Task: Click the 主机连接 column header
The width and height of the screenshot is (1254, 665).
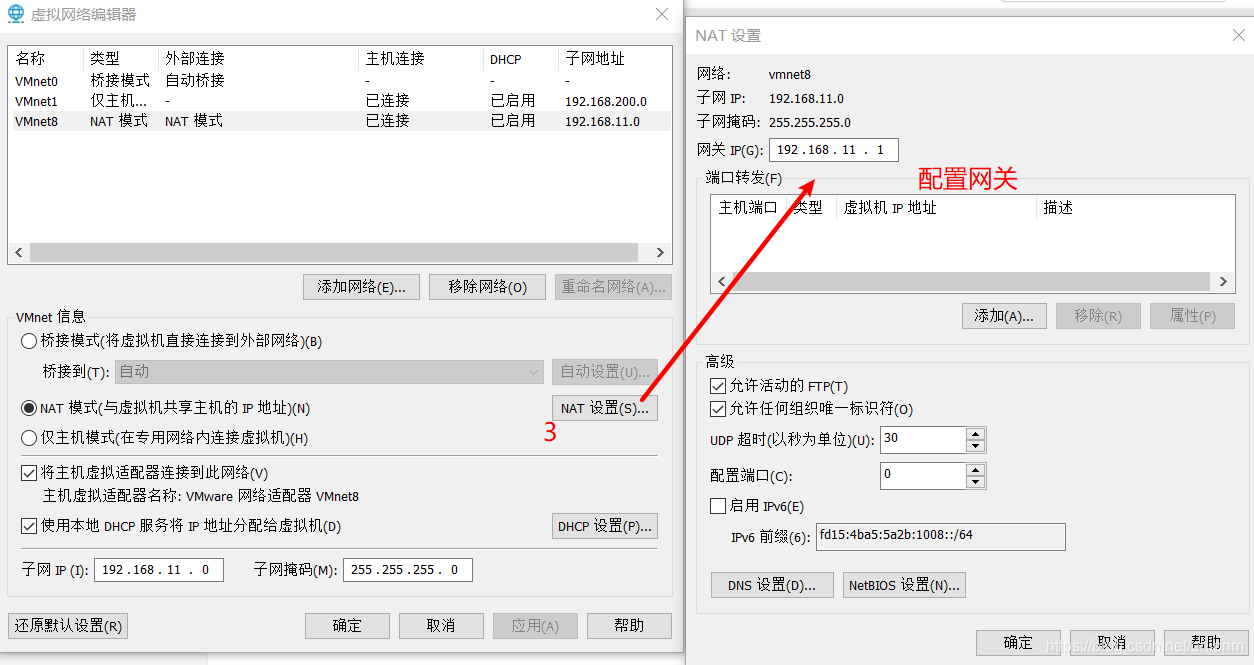Action: (x=420, y=59)
